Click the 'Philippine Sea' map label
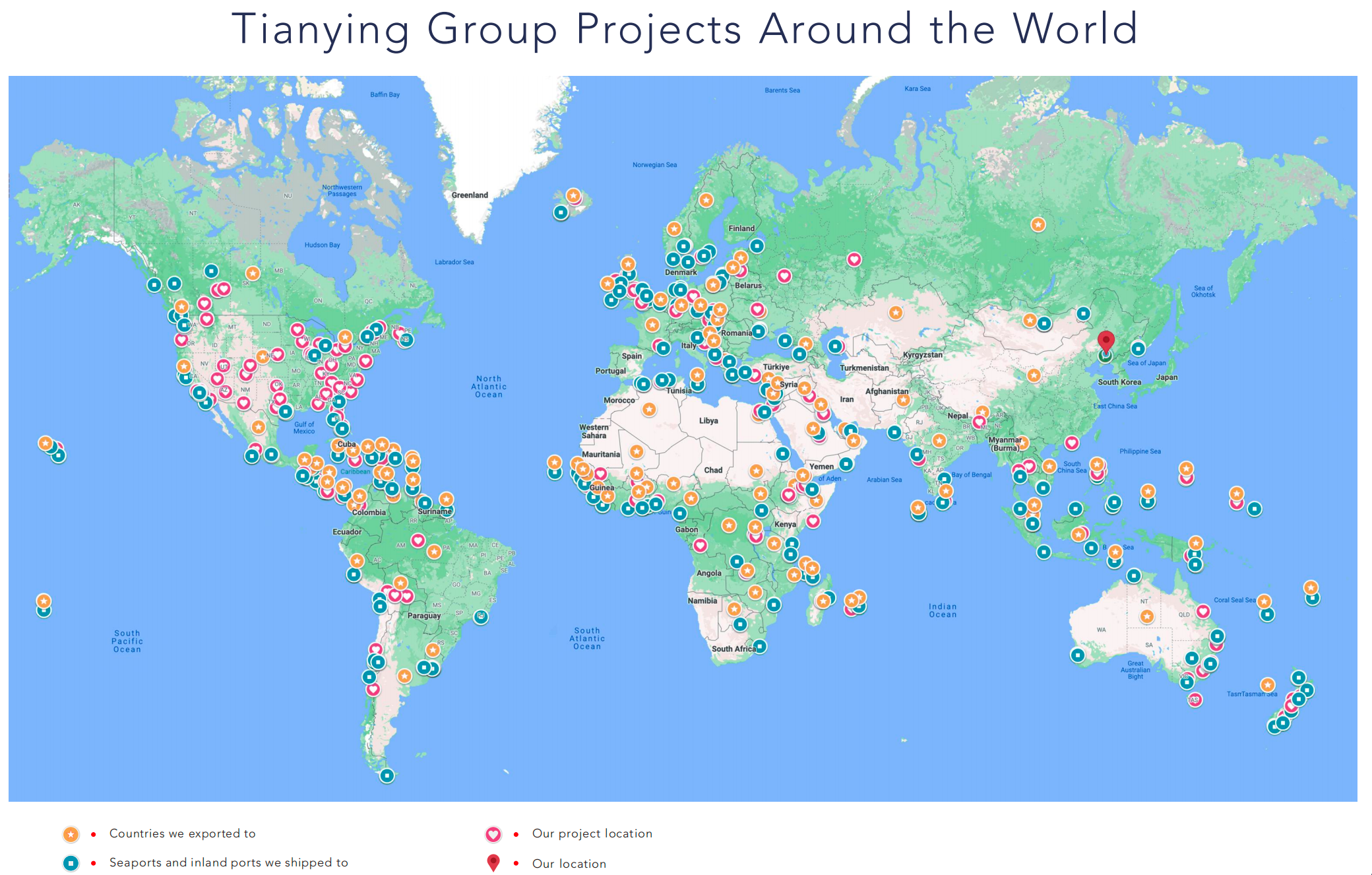The image size is (1372, 875). pos(1140,451)
